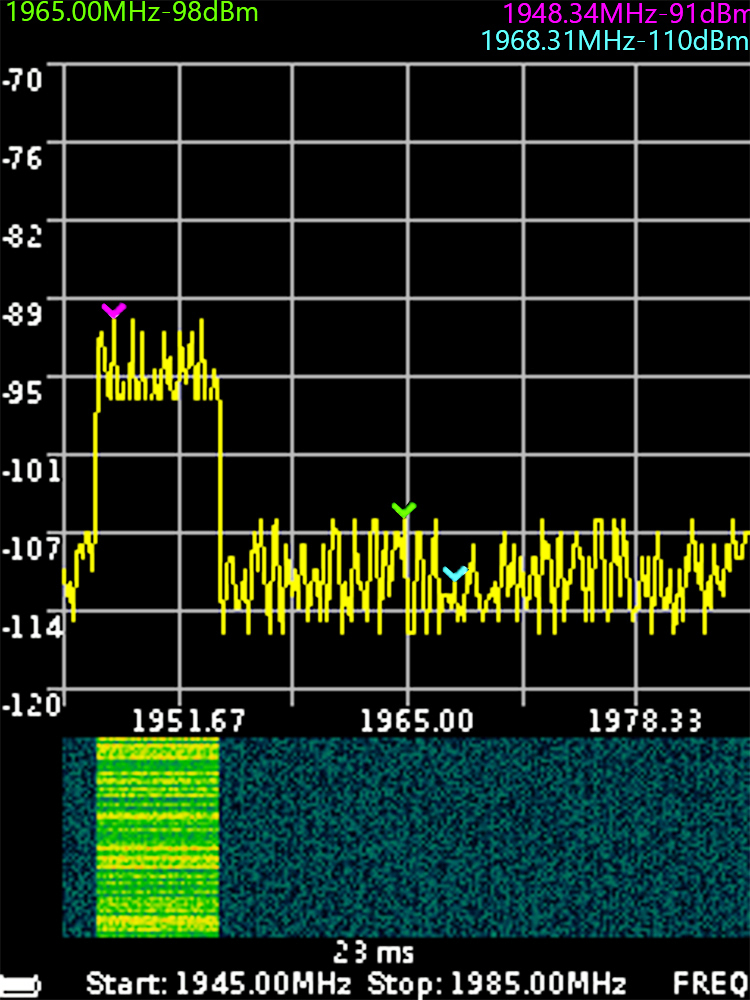Click the battery icon in the status bar
750x1000 pixels.
pyautogui.click(x=20, y=984)
